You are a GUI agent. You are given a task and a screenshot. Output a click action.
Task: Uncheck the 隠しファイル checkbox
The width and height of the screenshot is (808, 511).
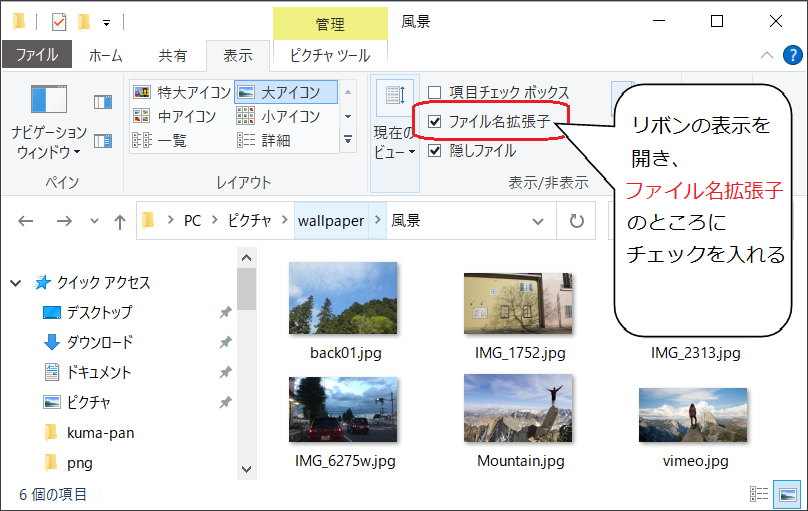point(435,151)
